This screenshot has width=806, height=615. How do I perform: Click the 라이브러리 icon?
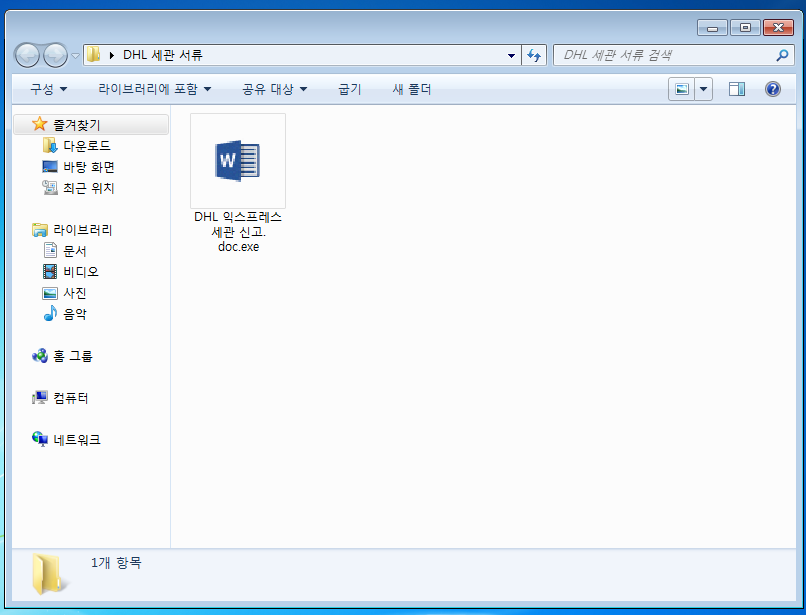tap(40, 230)
